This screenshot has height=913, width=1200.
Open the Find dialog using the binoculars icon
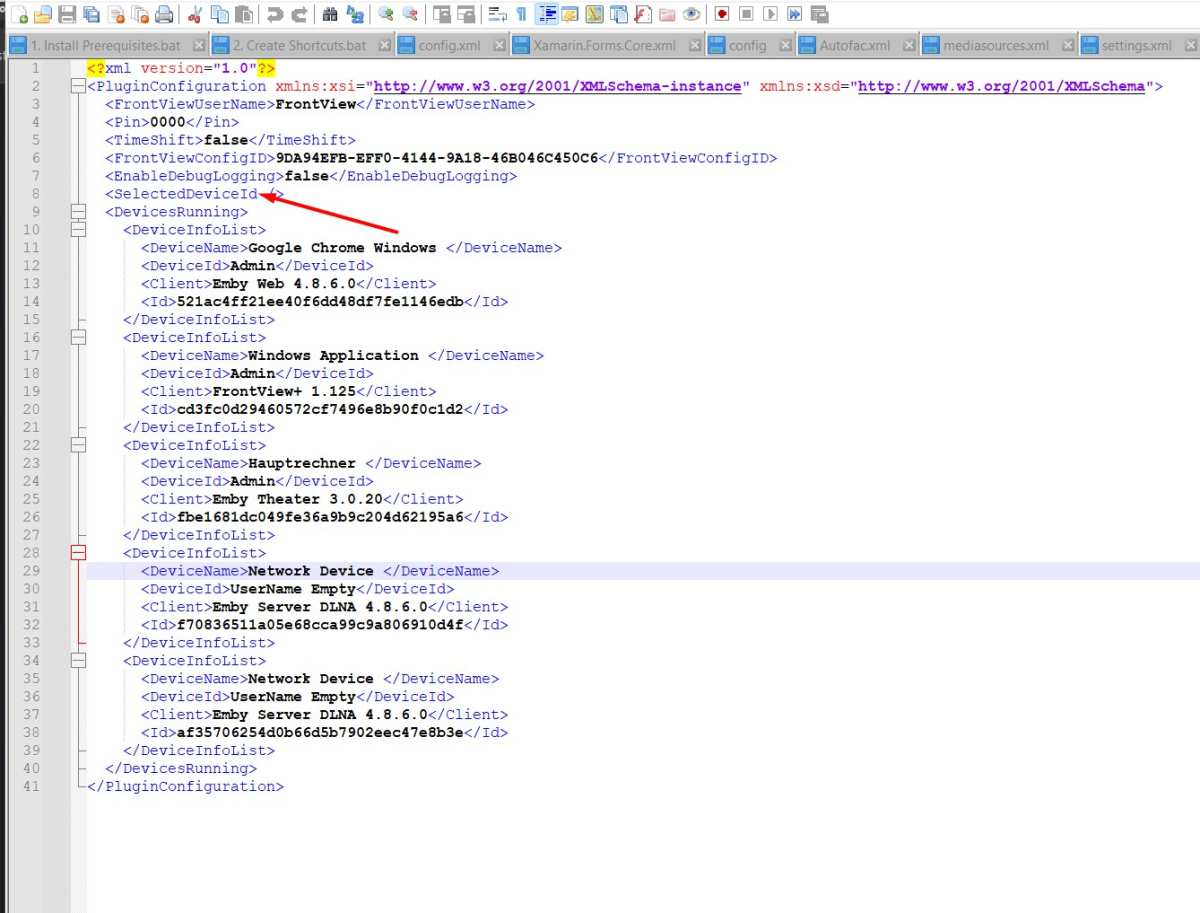point(330,14)
